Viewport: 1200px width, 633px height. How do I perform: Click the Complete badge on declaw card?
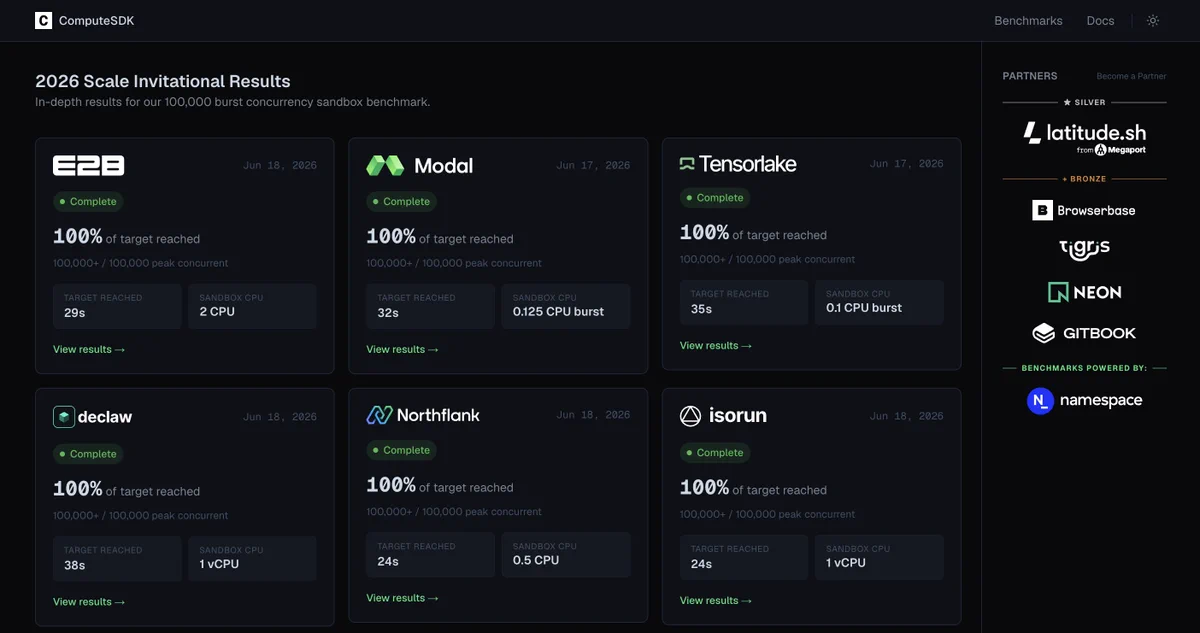pos(88,454)
